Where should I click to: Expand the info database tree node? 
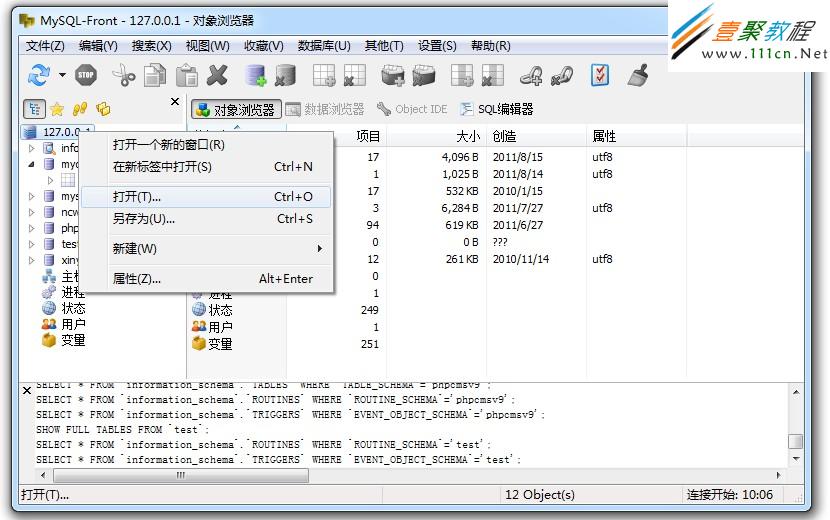click(31, 148)
